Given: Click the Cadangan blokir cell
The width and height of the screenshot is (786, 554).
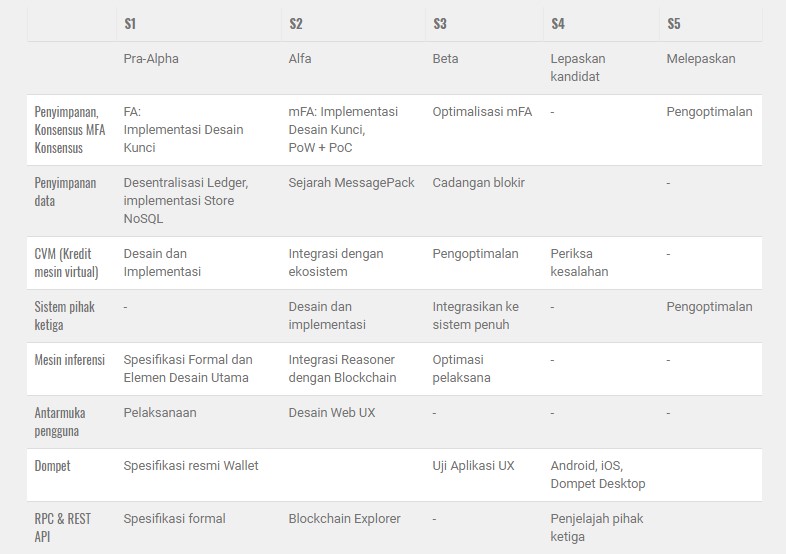Looking at the screenshot, I should (x=478, y=183).
